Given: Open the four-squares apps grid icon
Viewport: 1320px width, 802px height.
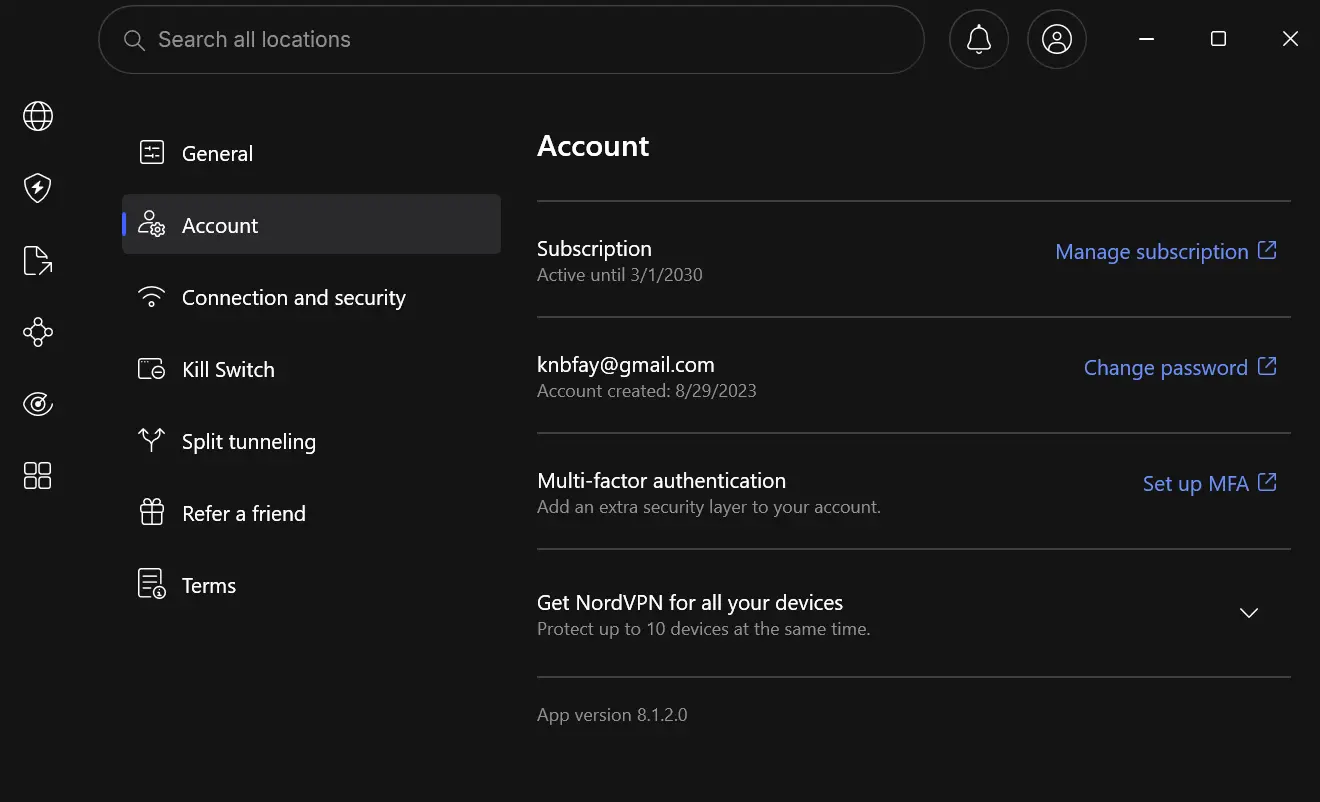Looking at the screenshot, I should (38, 476).
